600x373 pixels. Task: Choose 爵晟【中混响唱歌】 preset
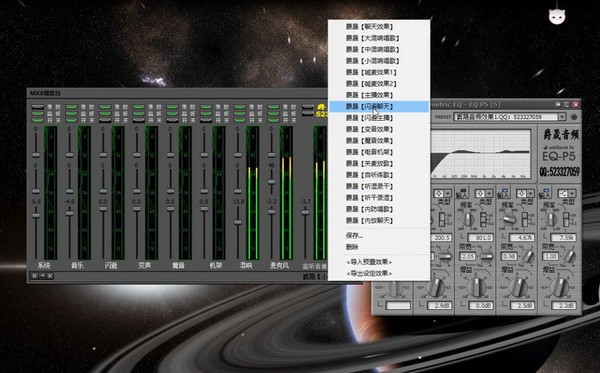tap(379, 49)
